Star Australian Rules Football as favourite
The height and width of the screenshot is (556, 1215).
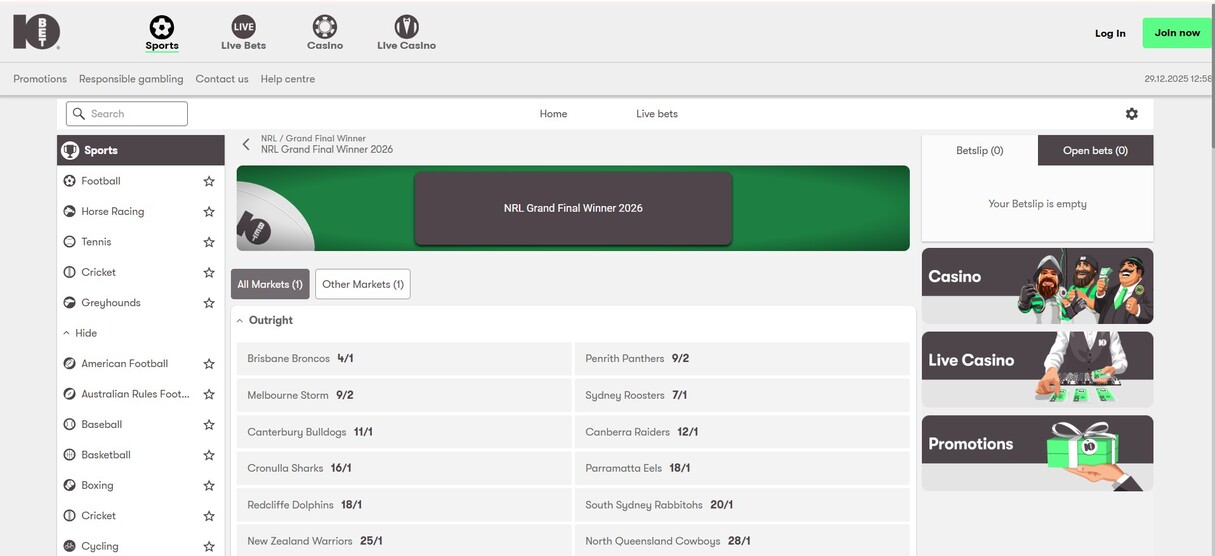(x=209, y=394)
